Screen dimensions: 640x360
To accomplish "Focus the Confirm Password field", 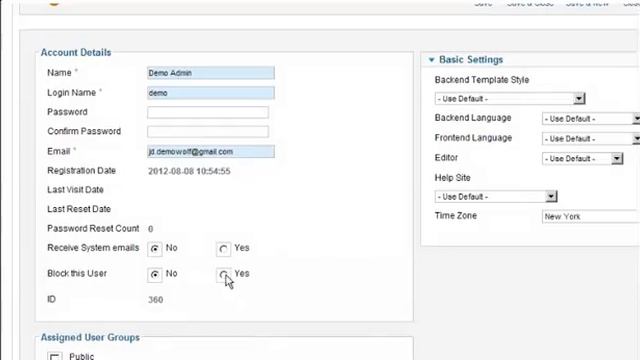I will (x=208, y=131).
